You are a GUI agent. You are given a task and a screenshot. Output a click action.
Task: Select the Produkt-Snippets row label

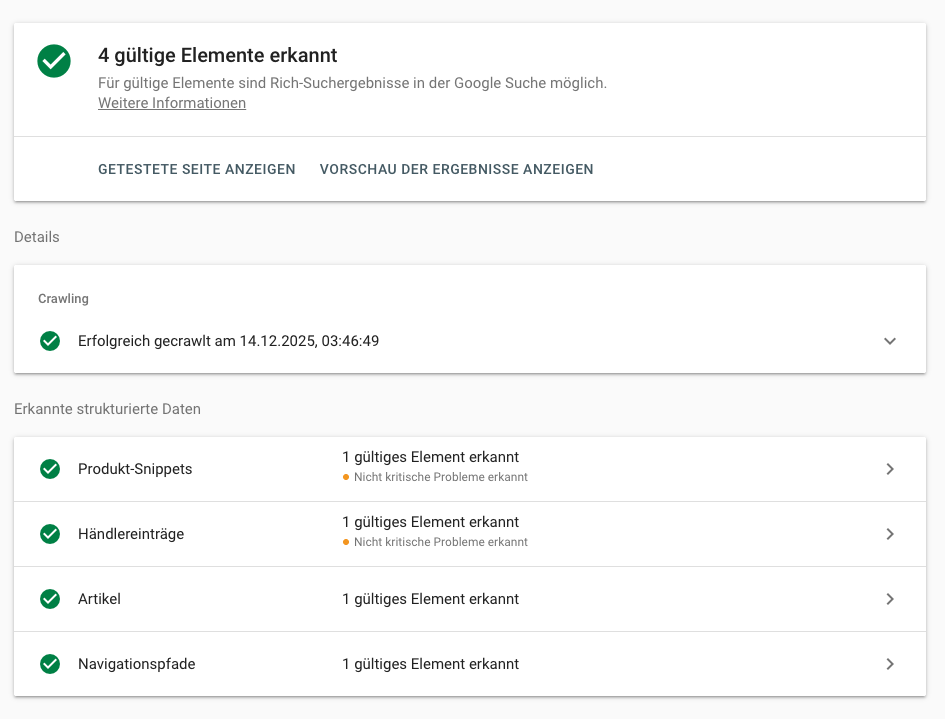[x=135, y=469]
